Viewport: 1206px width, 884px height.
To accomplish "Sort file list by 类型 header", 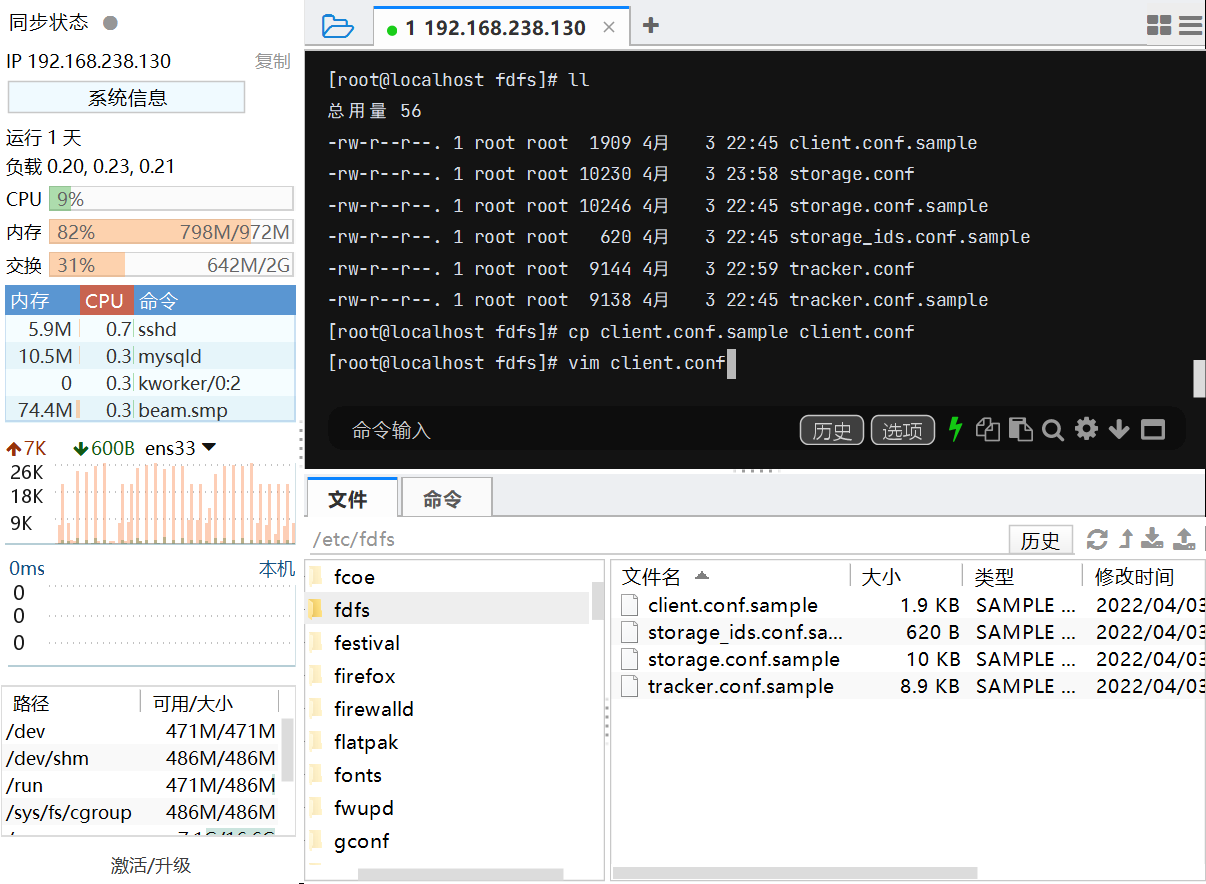I will pos(1022,576).
